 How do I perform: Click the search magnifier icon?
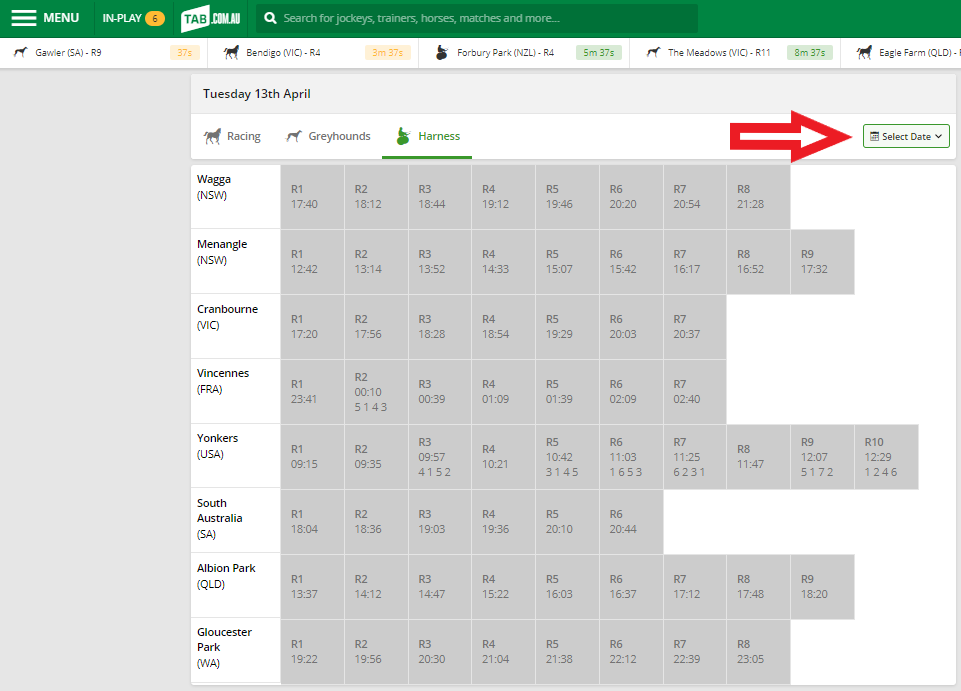(269, 18)
